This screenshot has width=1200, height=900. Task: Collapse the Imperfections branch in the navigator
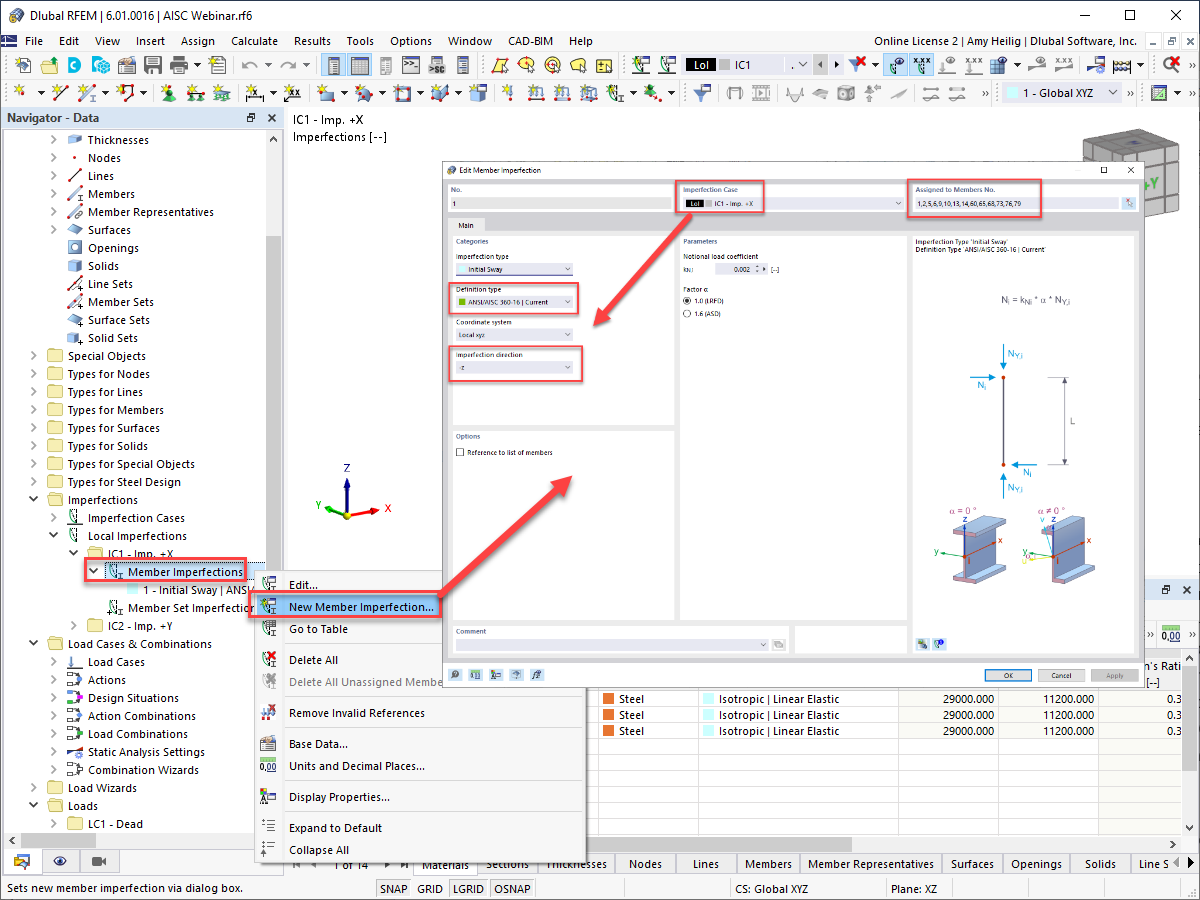[x=33, y=499]
